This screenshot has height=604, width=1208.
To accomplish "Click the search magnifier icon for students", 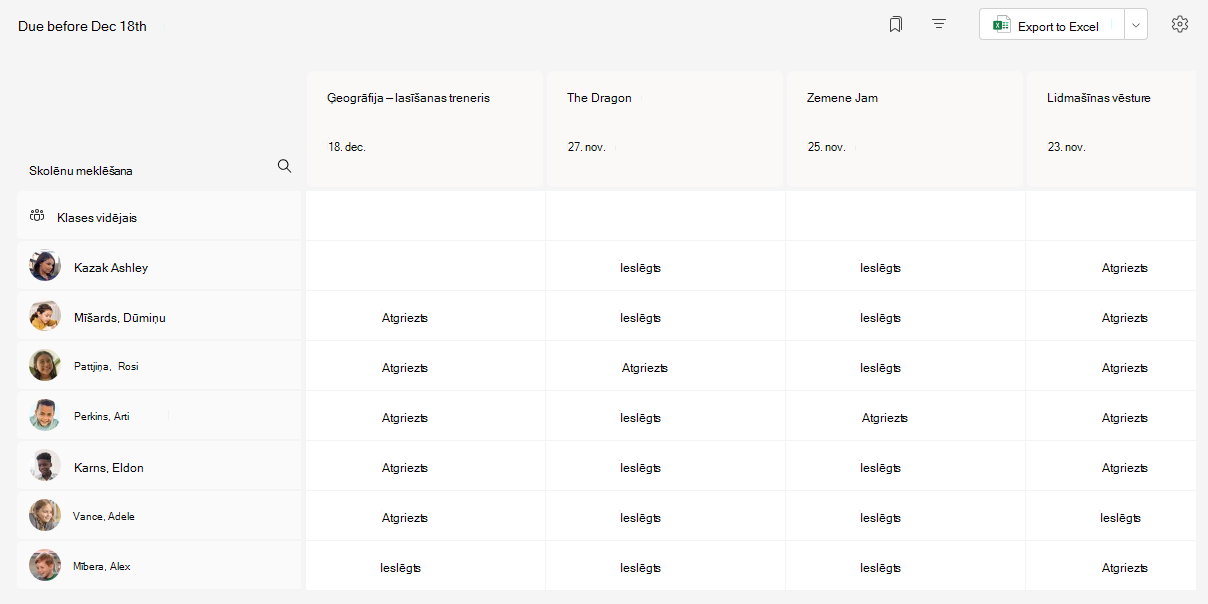I will click(x=284, y=166).
